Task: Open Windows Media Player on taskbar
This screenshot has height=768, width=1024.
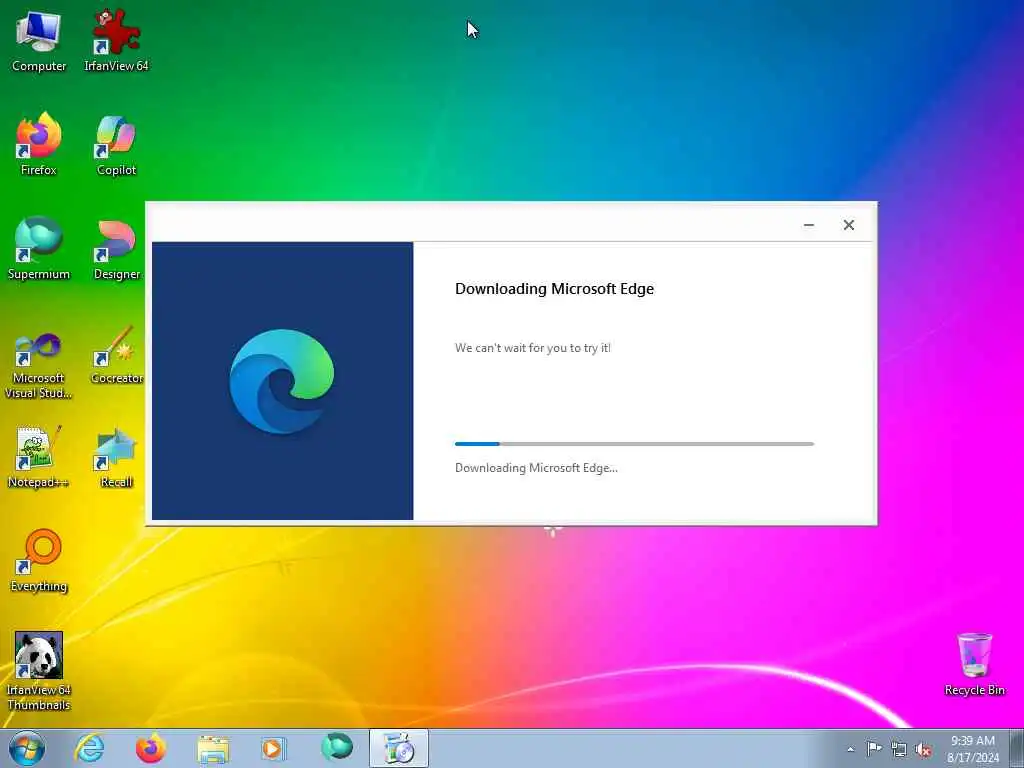Action: pos(273,748)
